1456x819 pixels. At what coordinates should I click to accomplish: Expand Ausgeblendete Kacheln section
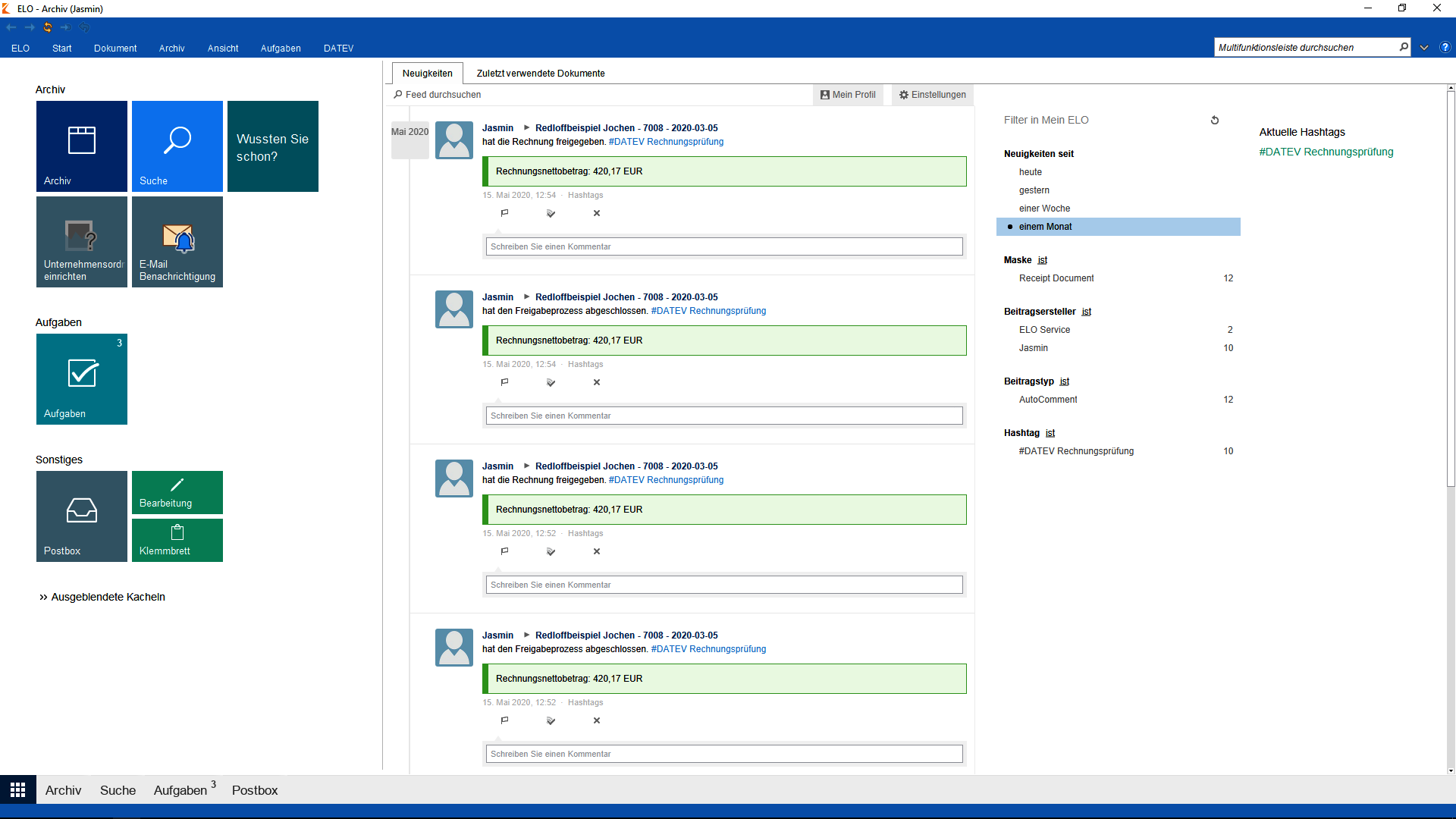tap(102, 597)
